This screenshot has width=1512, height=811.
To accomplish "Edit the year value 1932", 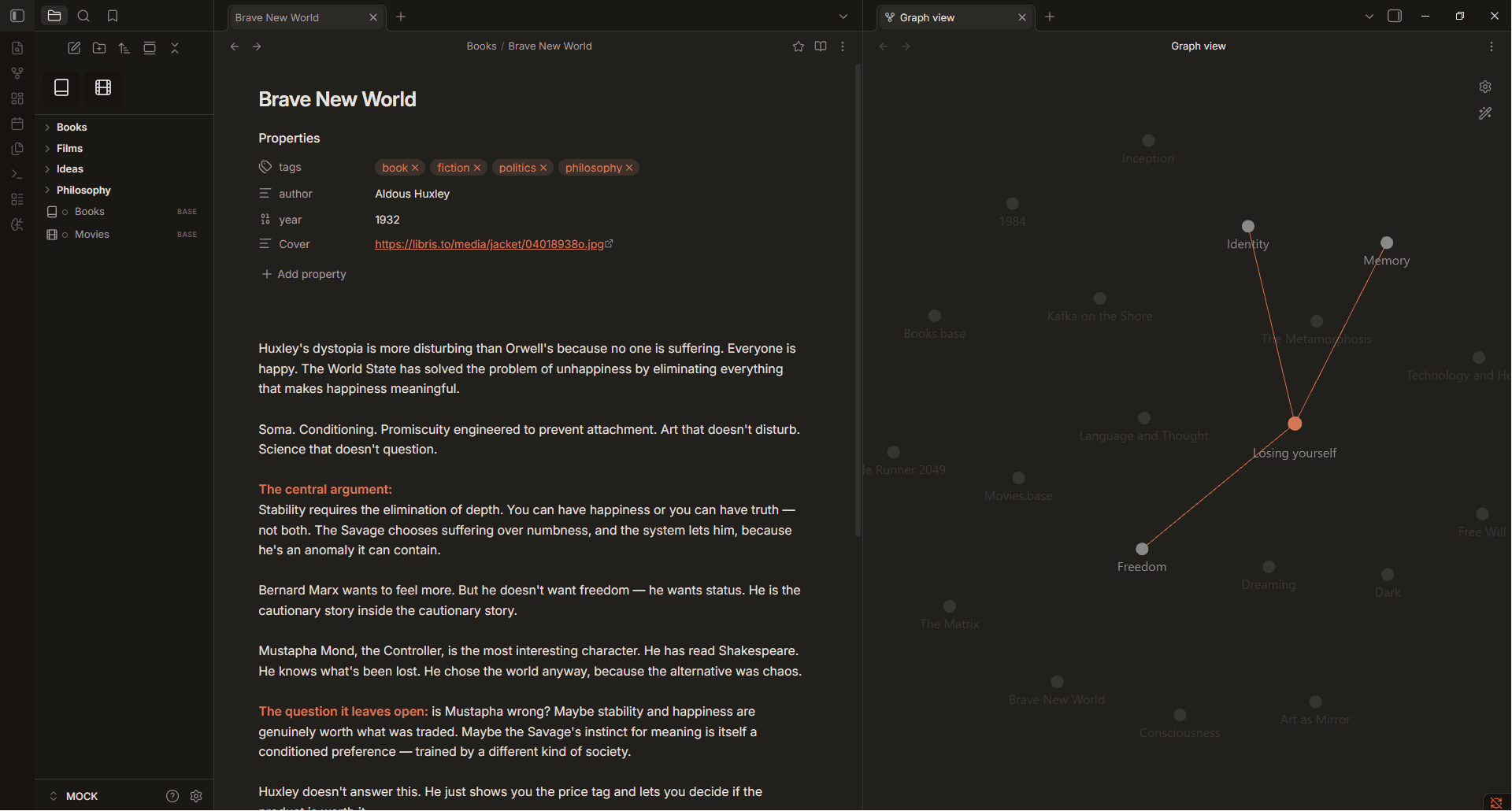I will click(387, 220).
